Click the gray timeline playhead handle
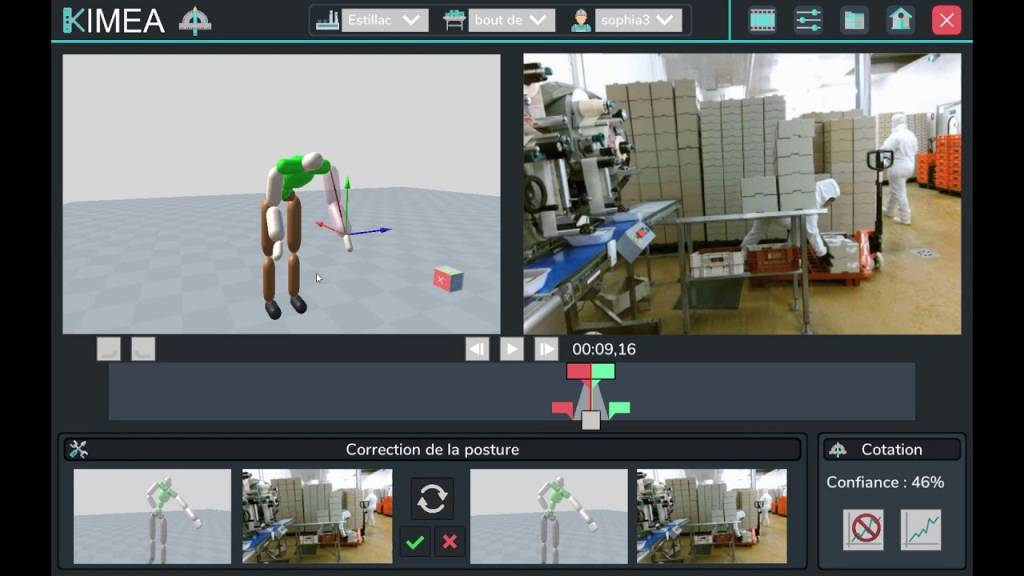Image resolution: width=1024 pixels, height=576 pixels. [x=591, y=420]
